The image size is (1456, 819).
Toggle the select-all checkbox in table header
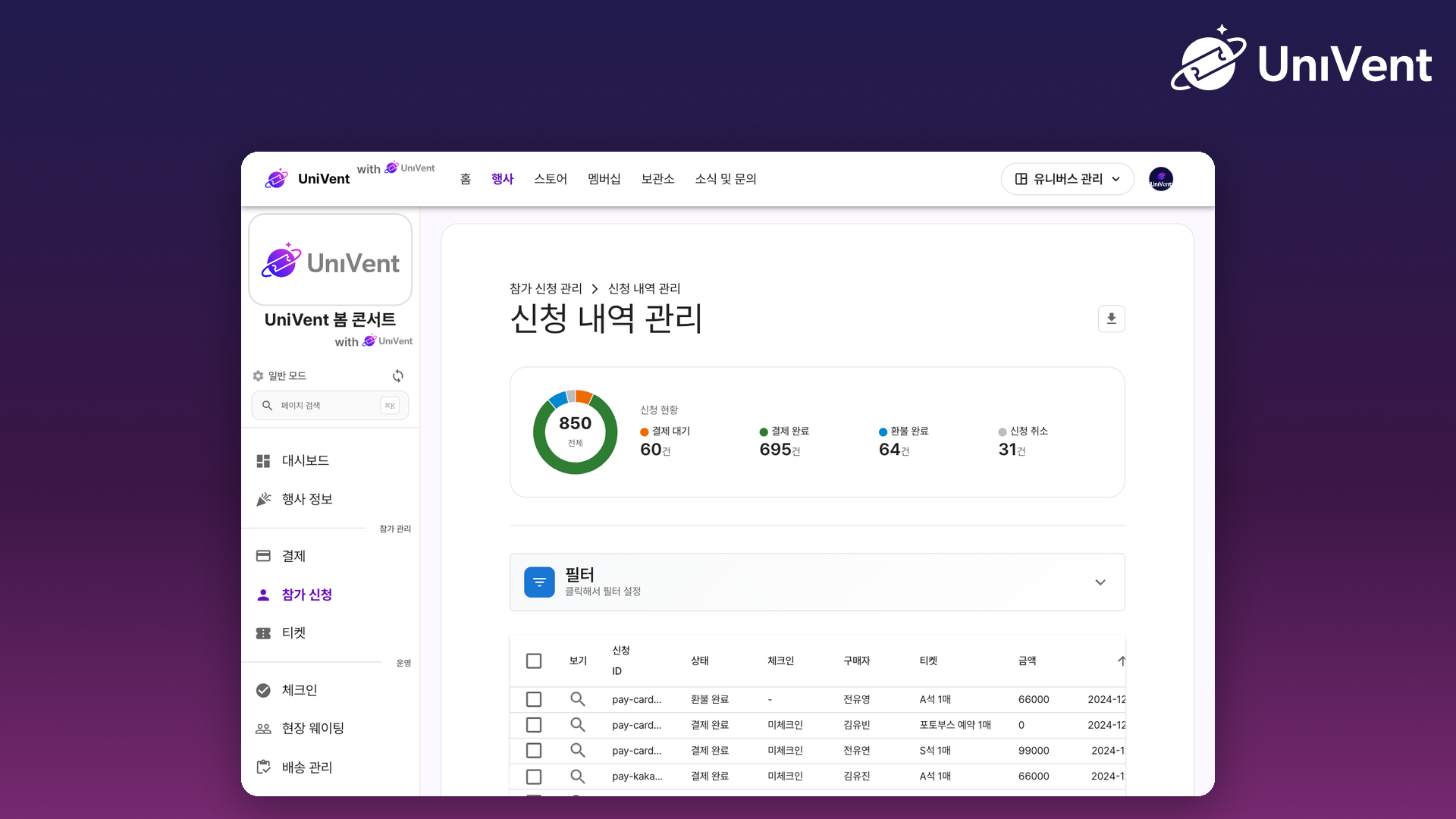coord(534,661)
